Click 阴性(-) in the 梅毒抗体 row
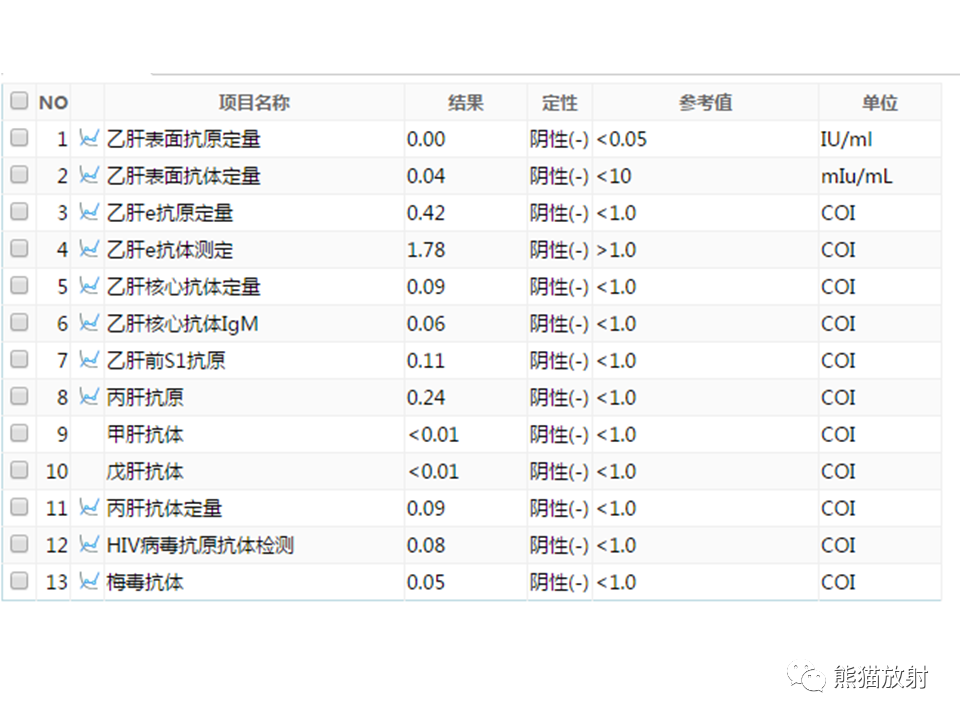 tap(559, 582)
